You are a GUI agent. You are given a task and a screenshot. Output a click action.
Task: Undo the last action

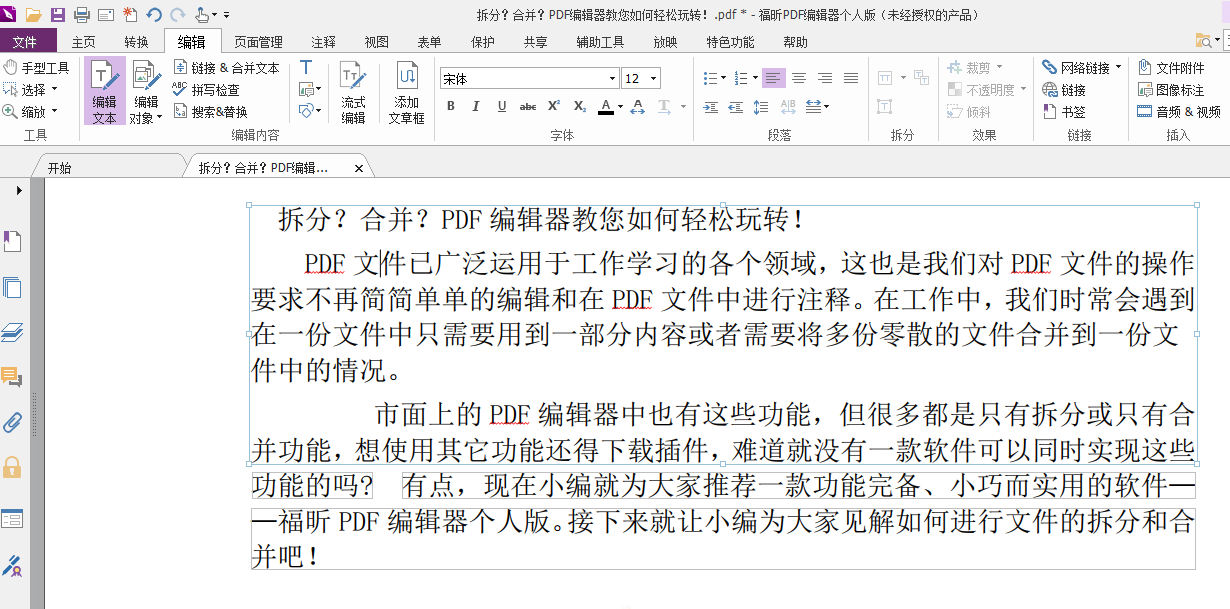click(x=153, y=14)
